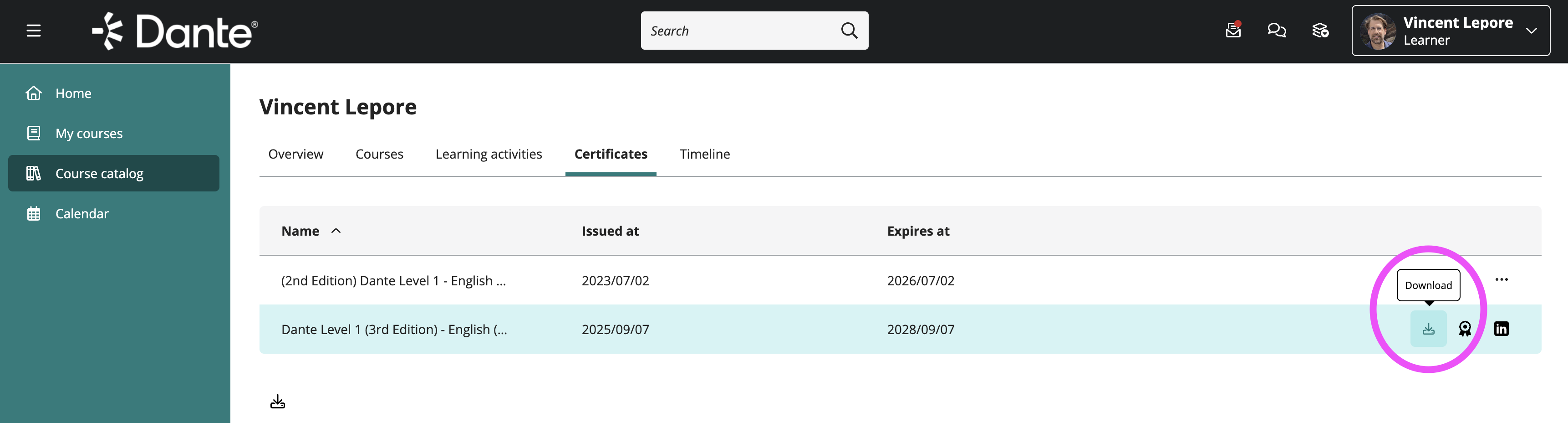This screenshot has width=1568, height=423.
Task: Click into the Search input field
Action: [x=737, y=31]
